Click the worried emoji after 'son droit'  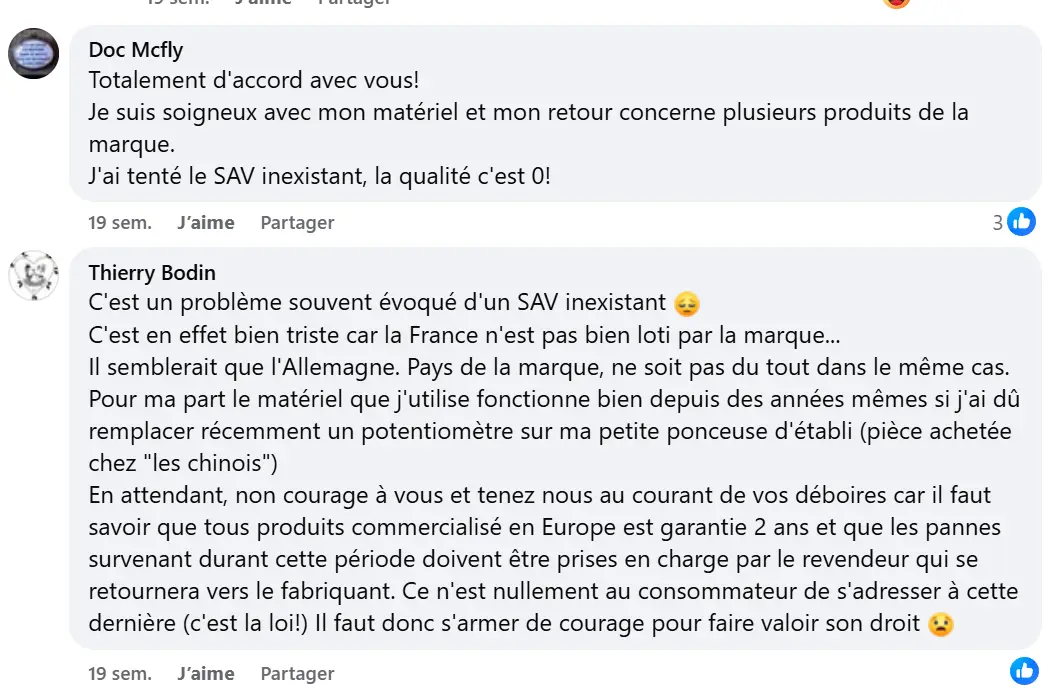click(x=940, y=624)
